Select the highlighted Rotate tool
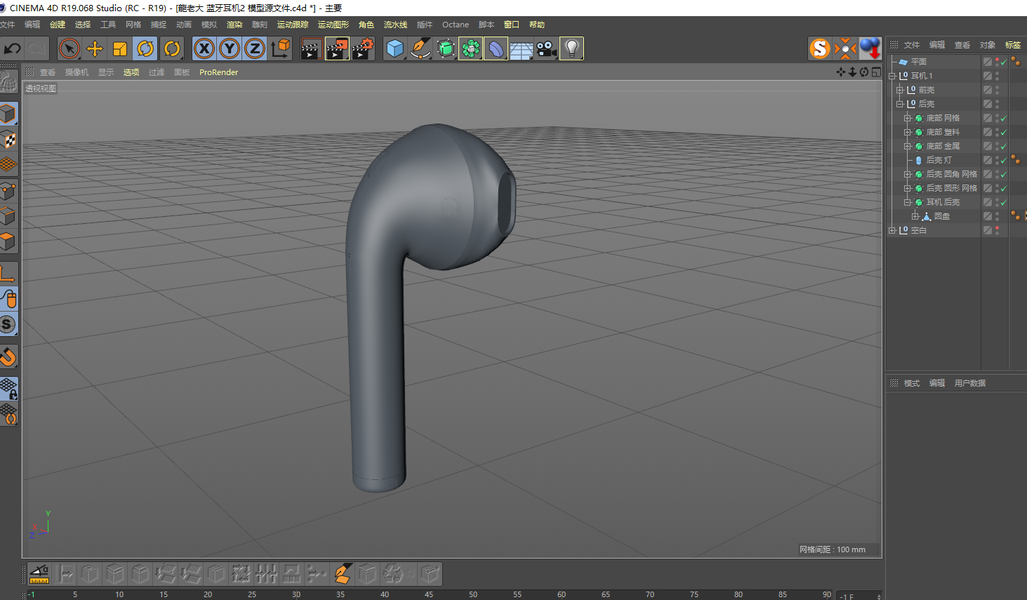Screen dimensions: 1027x600 [x=145, y=48]
